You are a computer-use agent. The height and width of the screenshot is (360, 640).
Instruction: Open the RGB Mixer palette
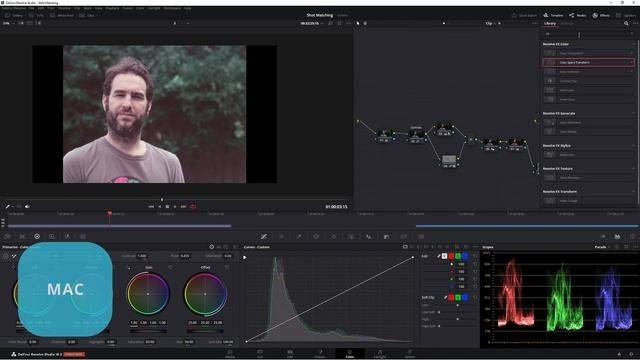67,236
